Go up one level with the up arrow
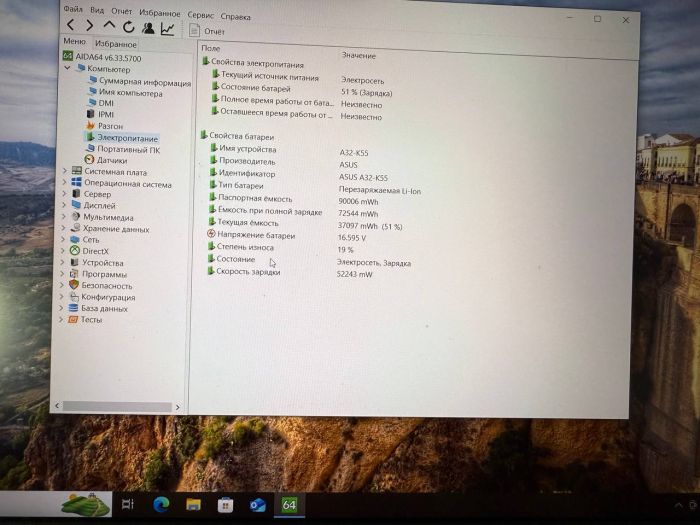The image size is (700, 525). click(x=109, y=26)
